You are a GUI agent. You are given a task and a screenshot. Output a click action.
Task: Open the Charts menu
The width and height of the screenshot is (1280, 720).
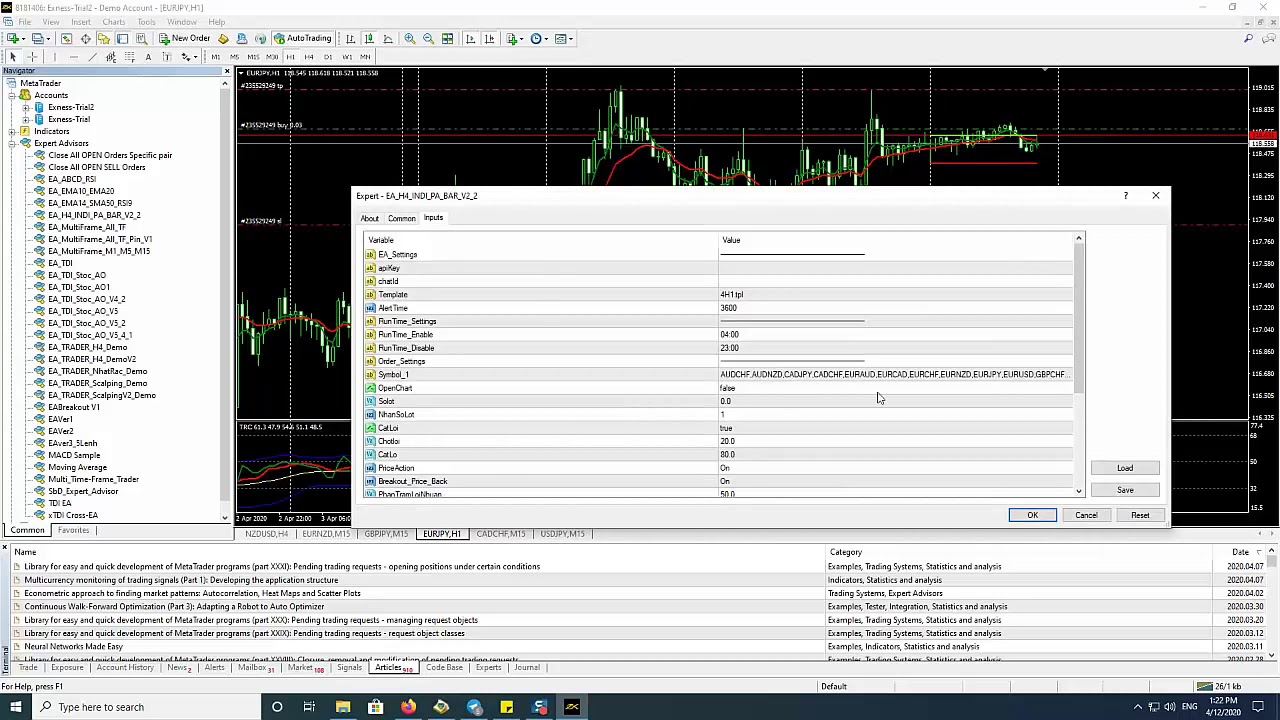114,21
